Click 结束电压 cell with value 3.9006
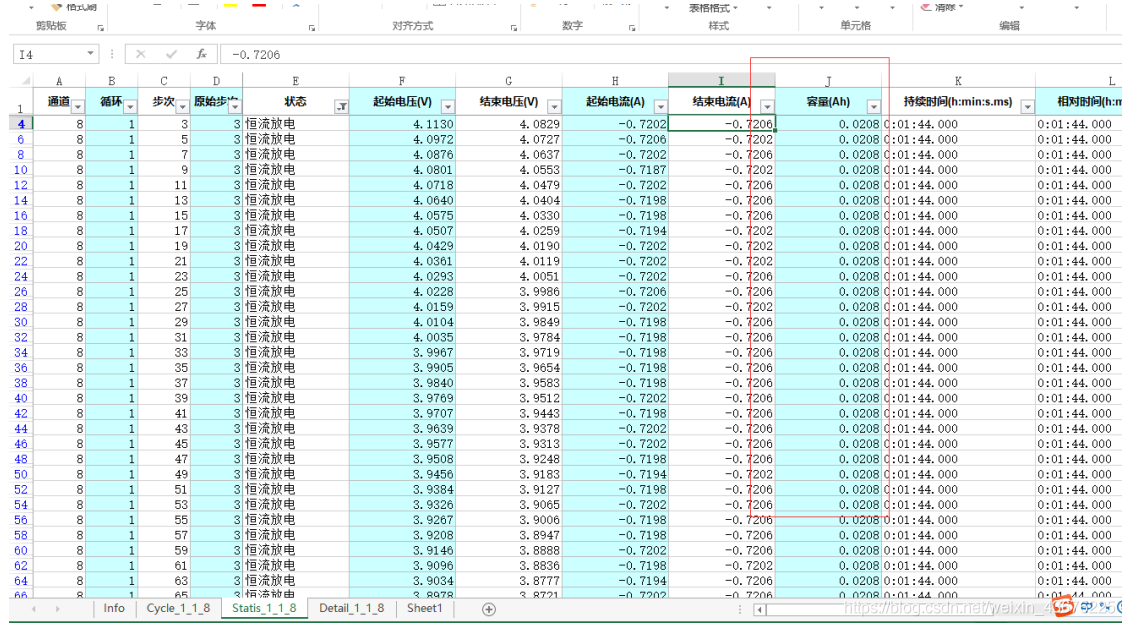Screen dimensions: 1125x626 [x=509, y=520]
